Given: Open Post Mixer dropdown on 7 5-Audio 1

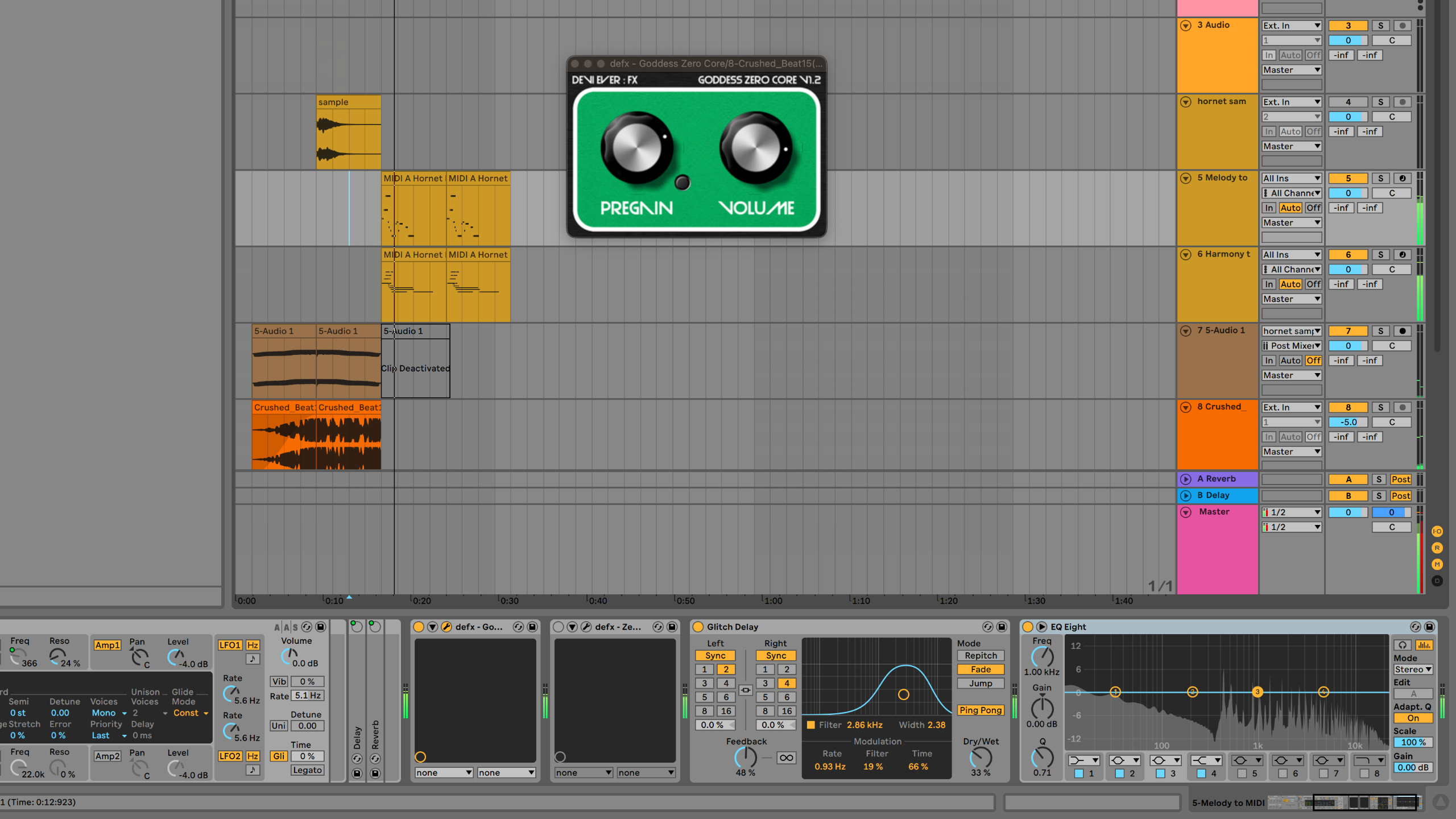Looking at the screenshot, I should point(1292,346).
